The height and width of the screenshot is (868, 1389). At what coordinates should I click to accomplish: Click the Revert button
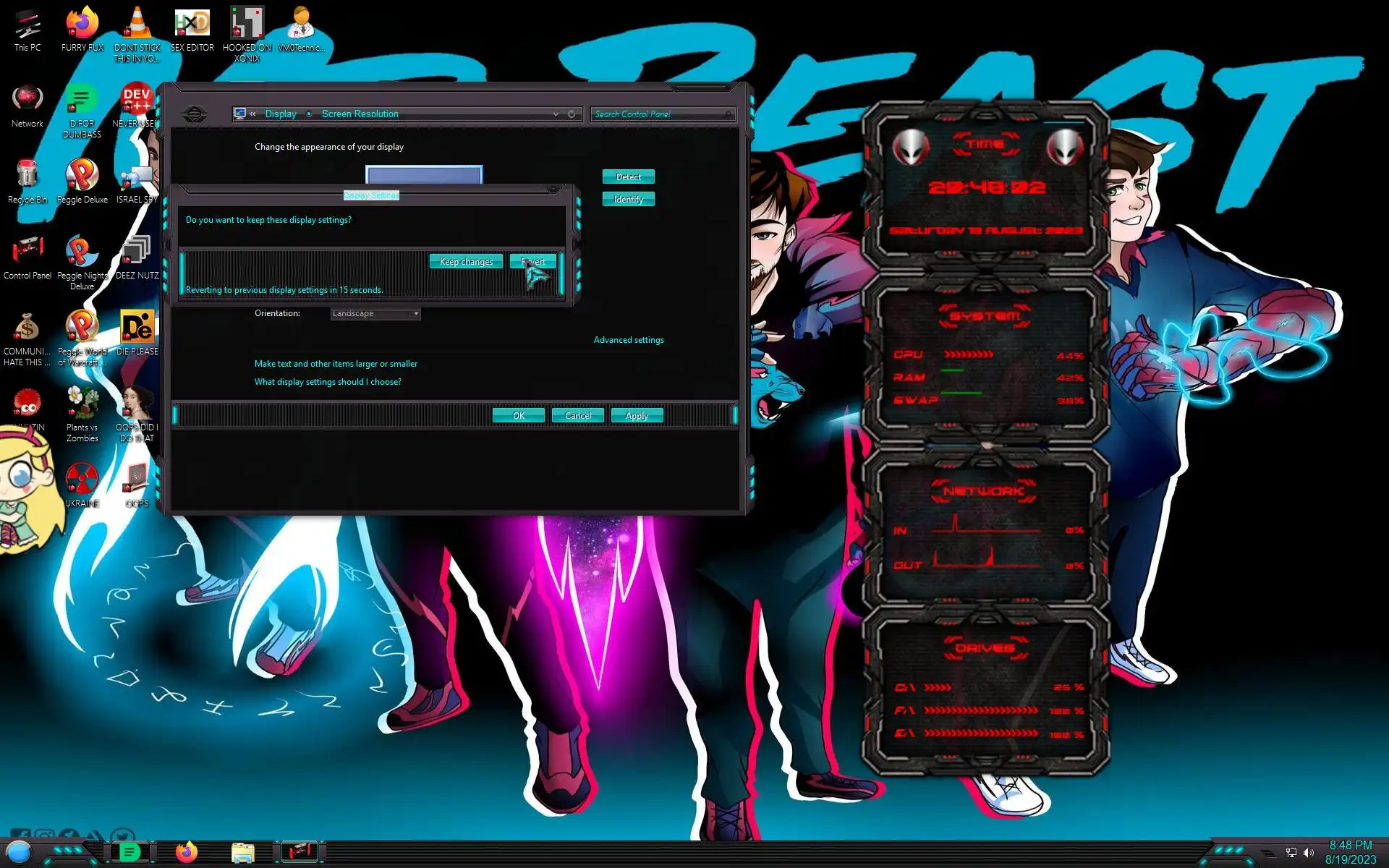point(533,262)
